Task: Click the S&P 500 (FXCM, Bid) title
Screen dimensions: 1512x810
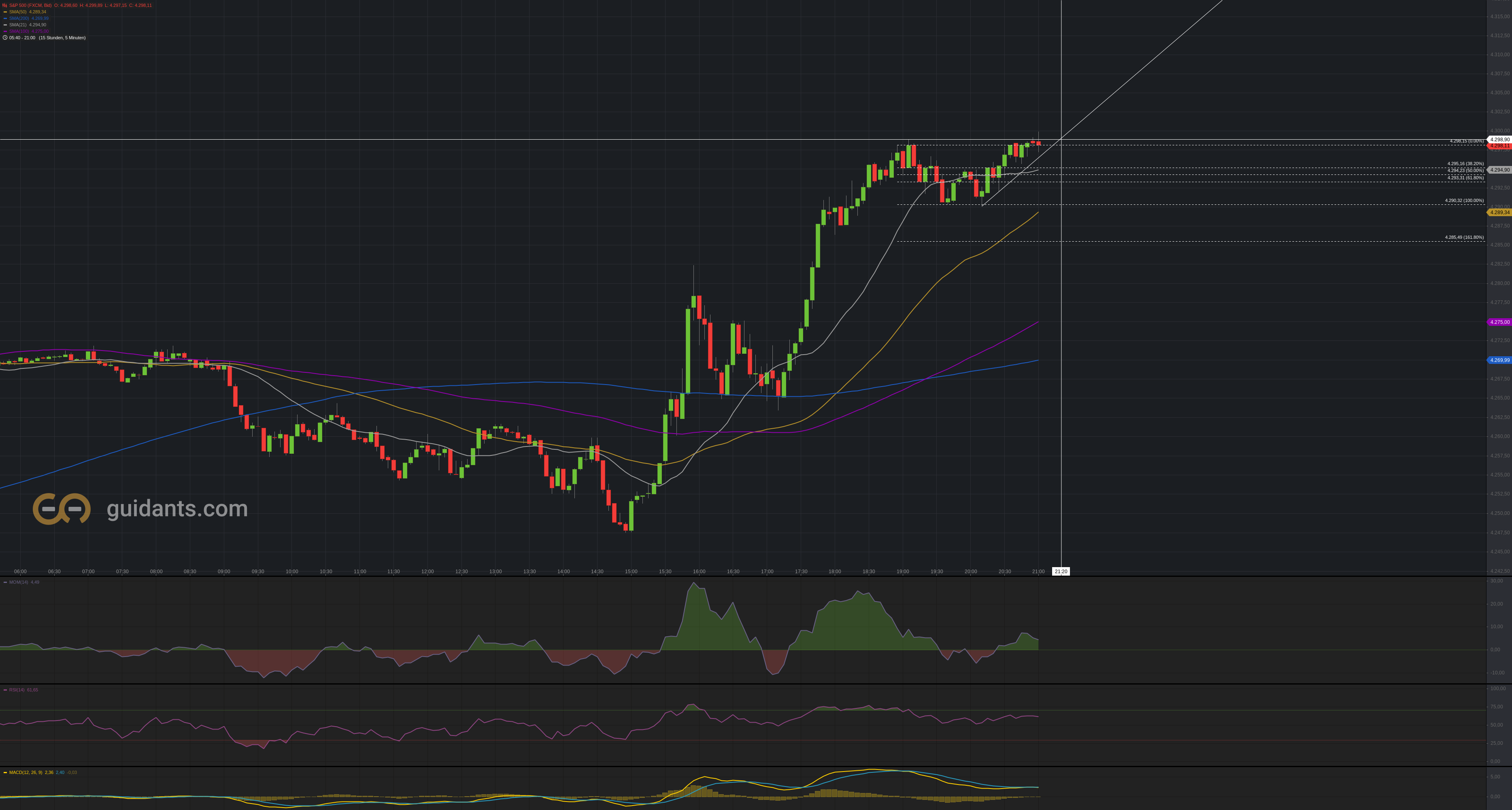Action: click(x=30, y=5)
